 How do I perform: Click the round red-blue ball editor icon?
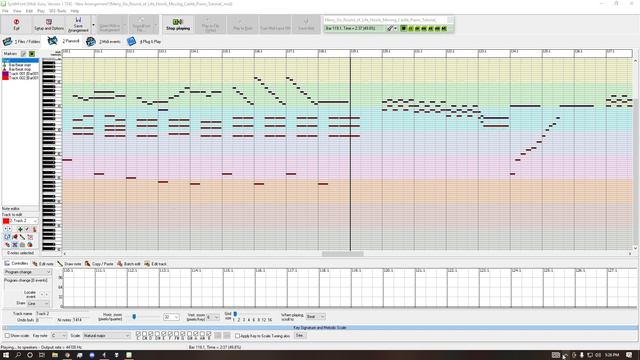coord(30,244)
